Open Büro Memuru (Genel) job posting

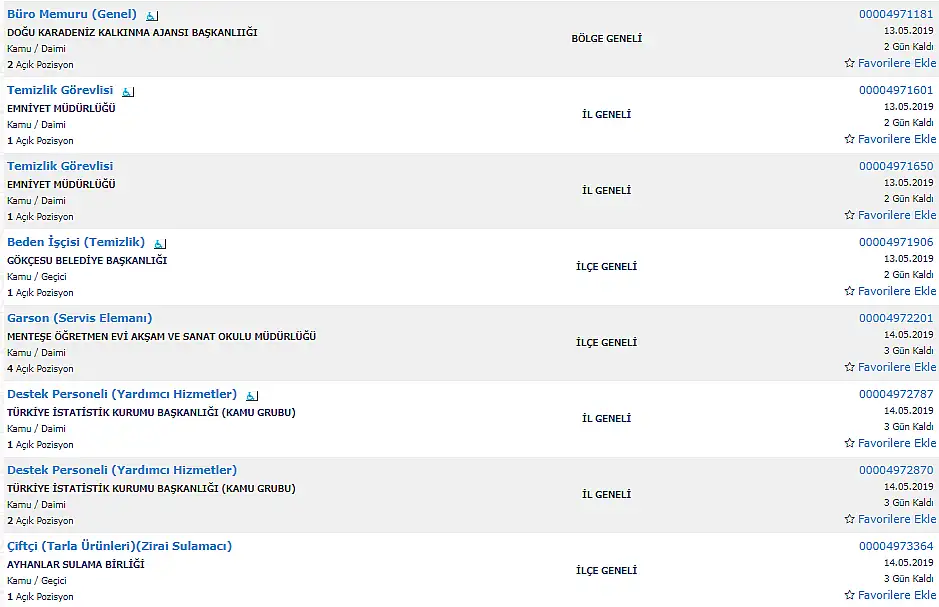72,14
